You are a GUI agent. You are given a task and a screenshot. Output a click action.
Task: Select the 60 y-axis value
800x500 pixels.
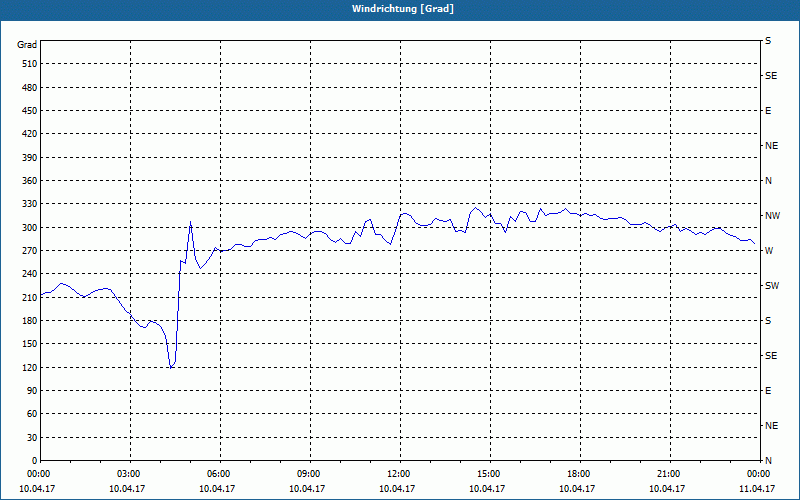[x=32, y=414]
